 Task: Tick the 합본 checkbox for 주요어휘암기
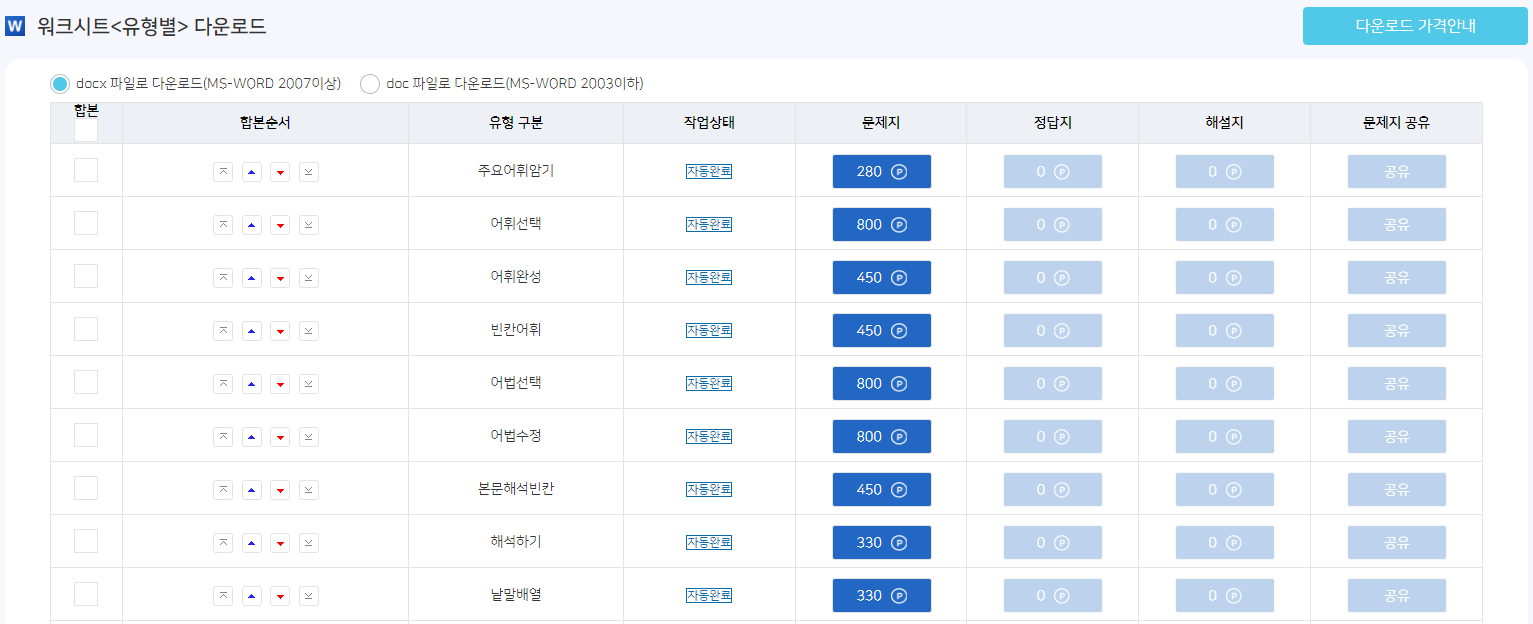pos(86,170)
